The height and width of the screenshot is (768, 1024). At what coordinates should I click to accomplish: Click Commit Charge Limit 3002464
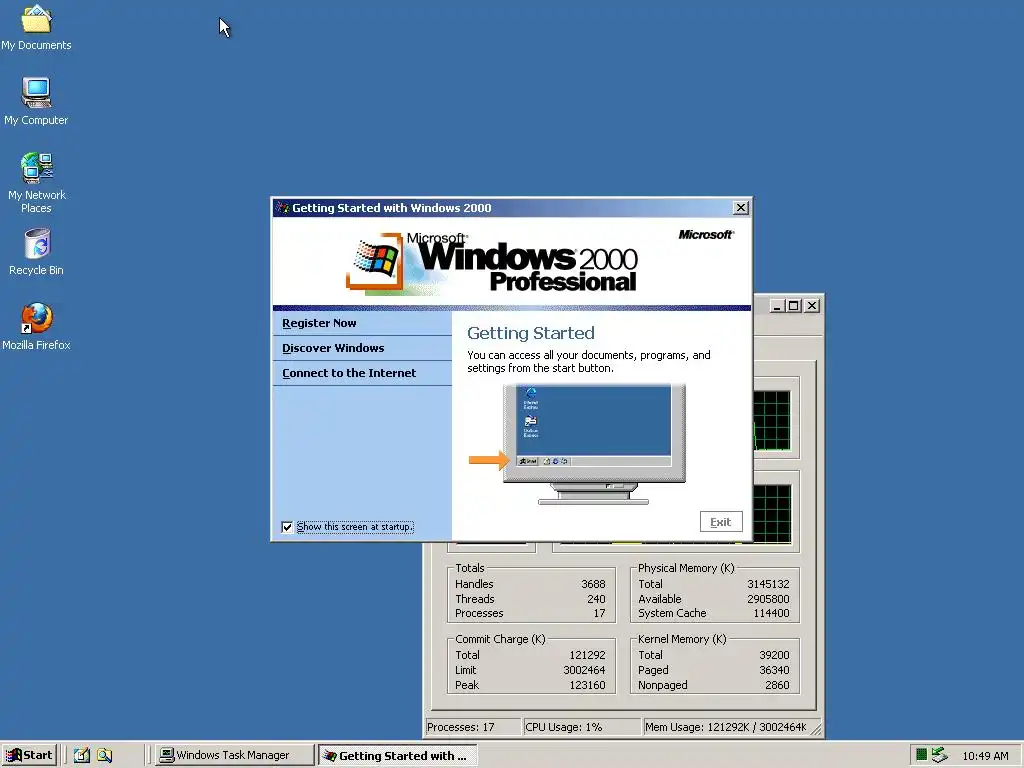tap(584, 670)
